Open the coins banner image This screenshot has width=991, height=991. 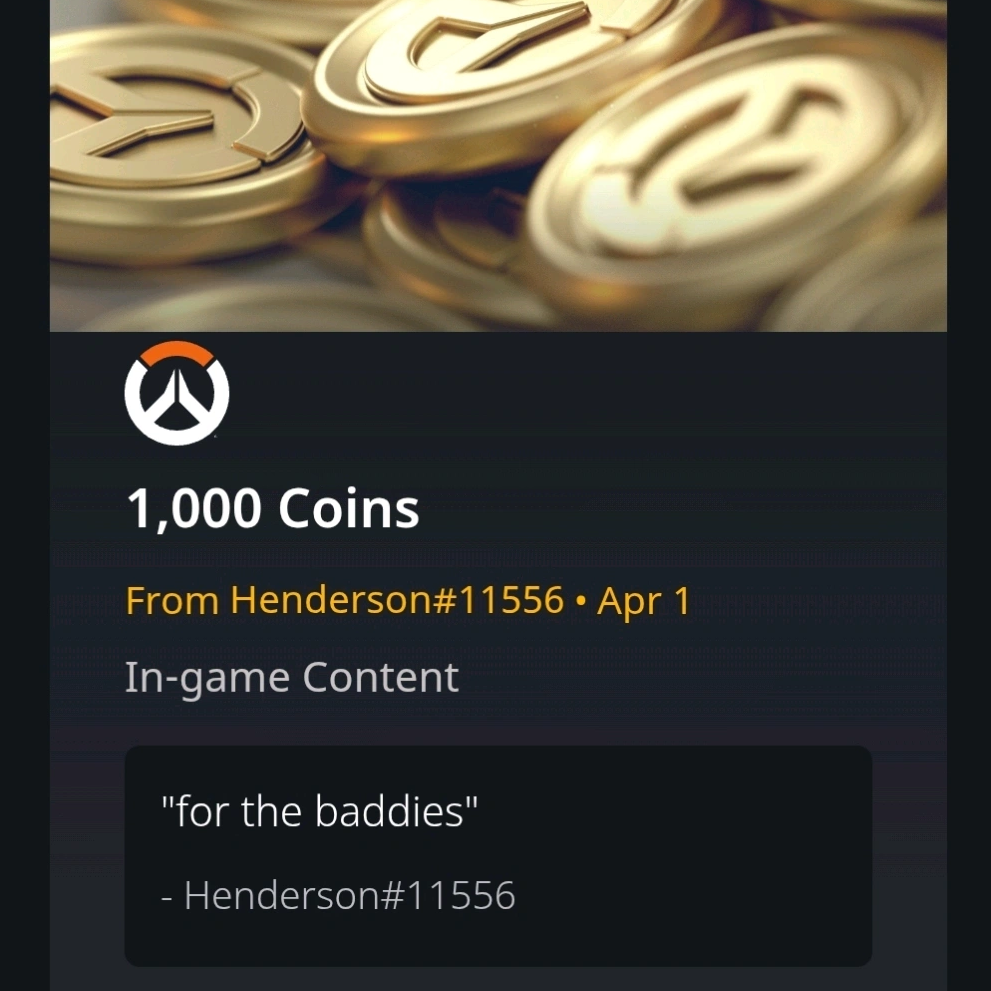(x=498, y=165)
